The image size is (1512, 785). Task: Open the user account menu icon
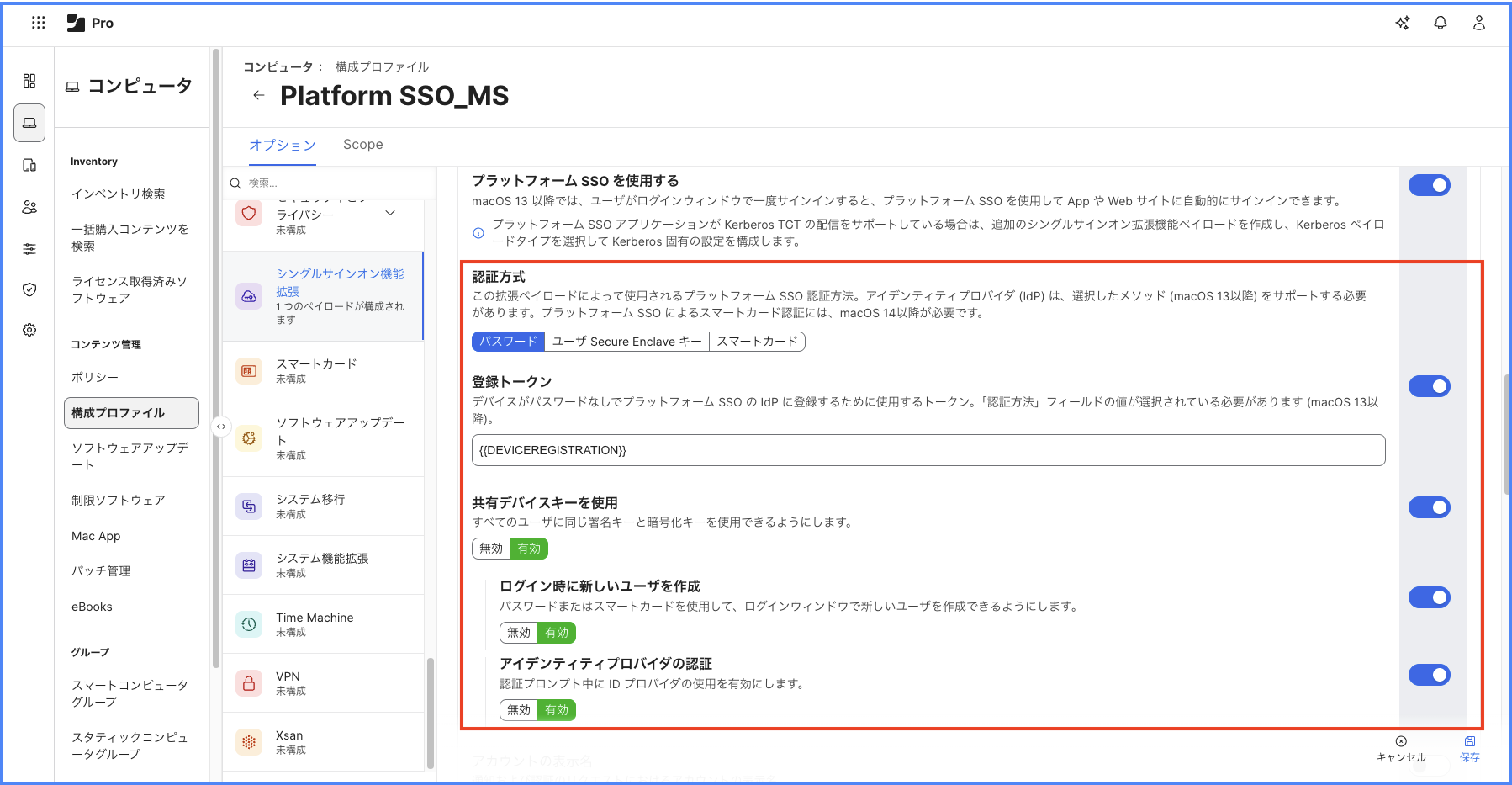[x=1479, y=23]
